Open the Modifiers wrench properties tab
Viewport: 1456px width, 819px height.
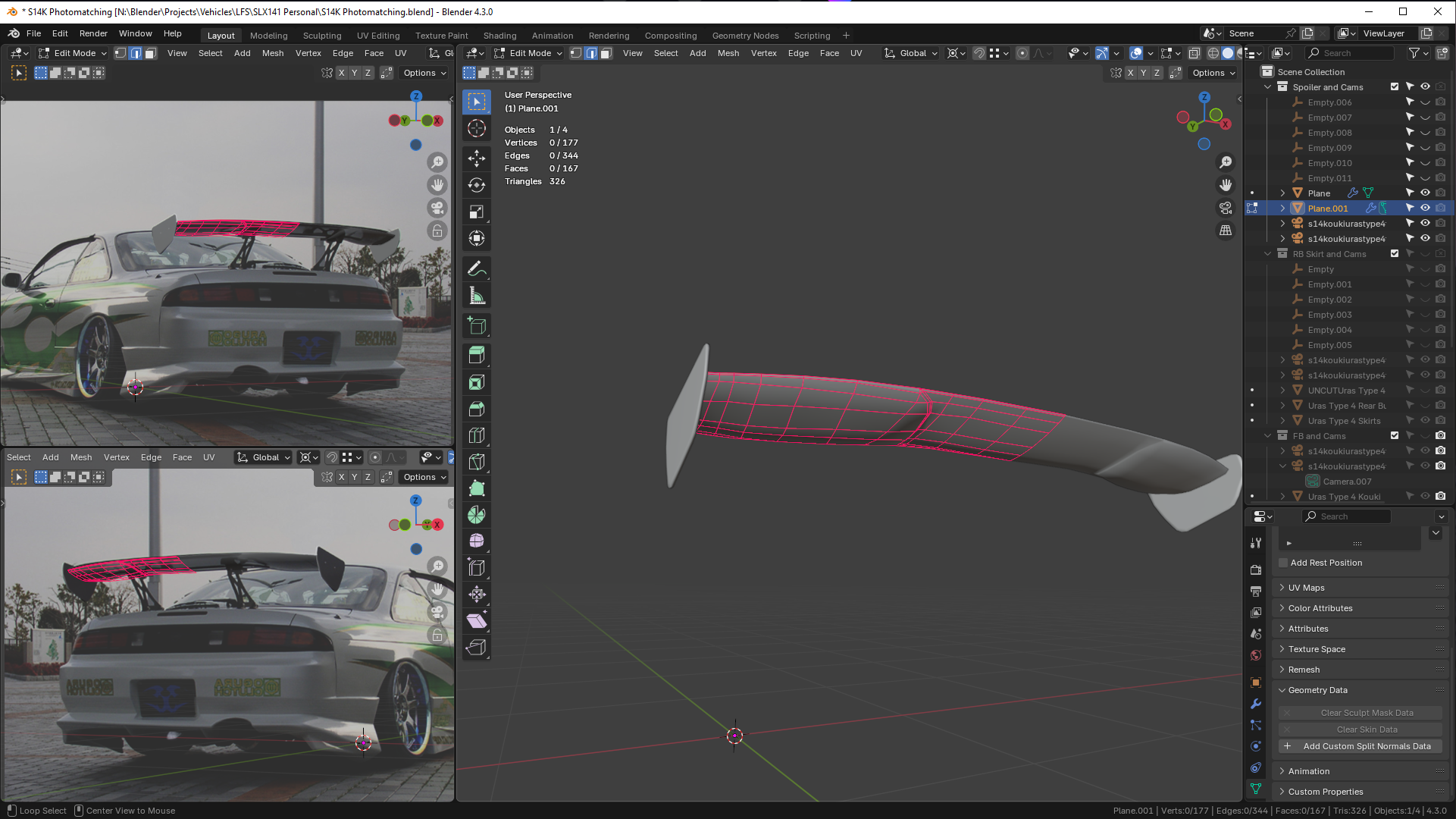[x=1256, y=704]
